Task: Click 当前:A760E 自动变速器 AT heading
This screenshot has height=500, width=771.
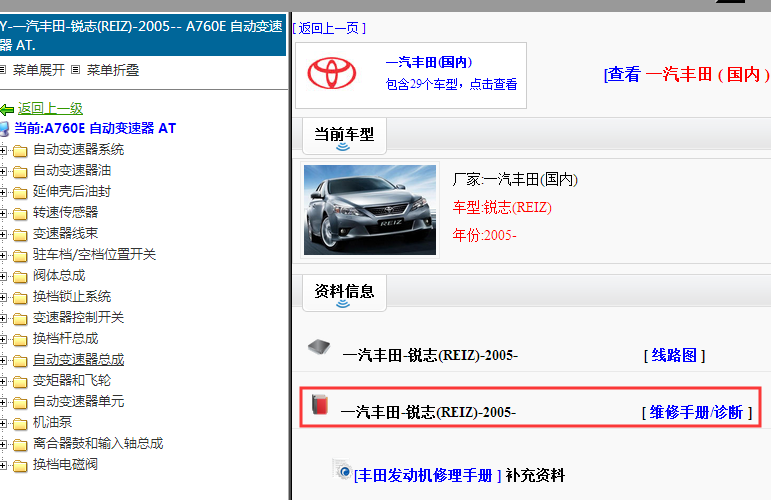Action: click(x=95, y=129)
